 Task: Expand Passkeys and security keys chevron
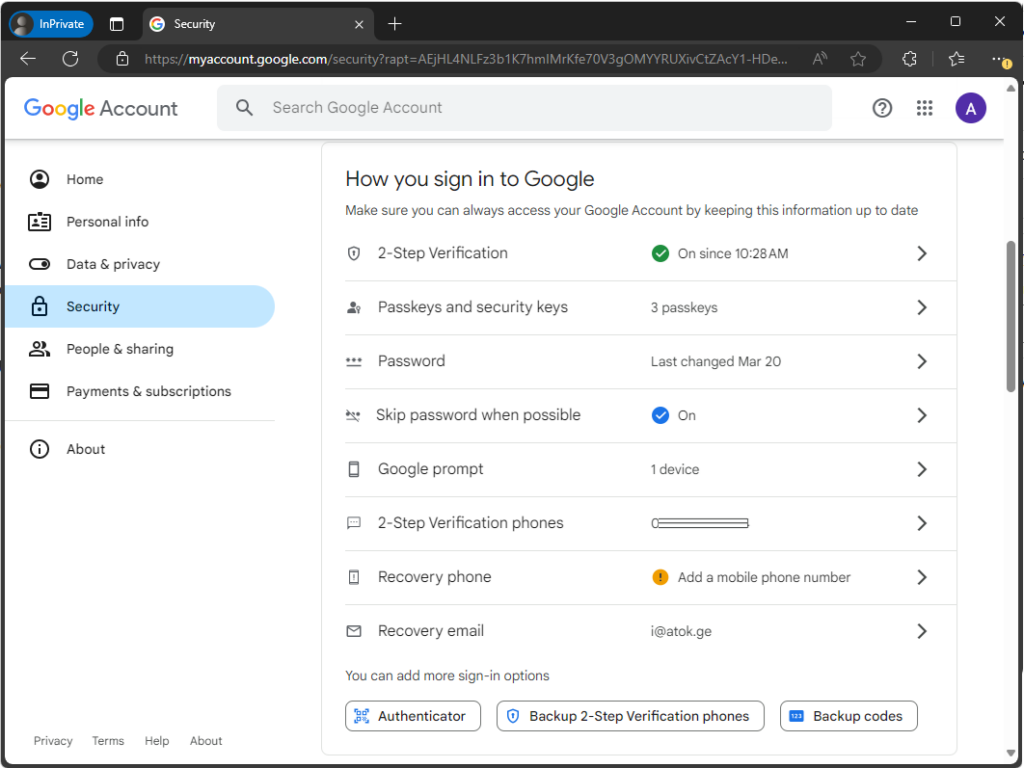pyautogui.click(x=922, y=308)
